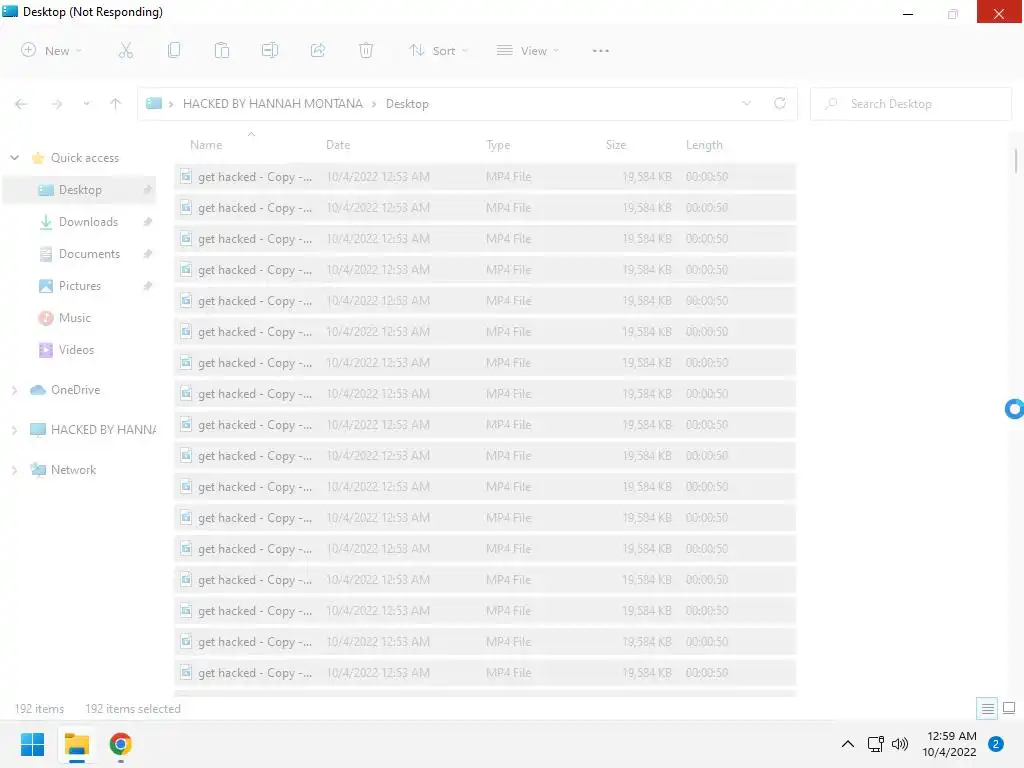
Task: Click the Paste clipboard icon
Action: tap(222, 50)
